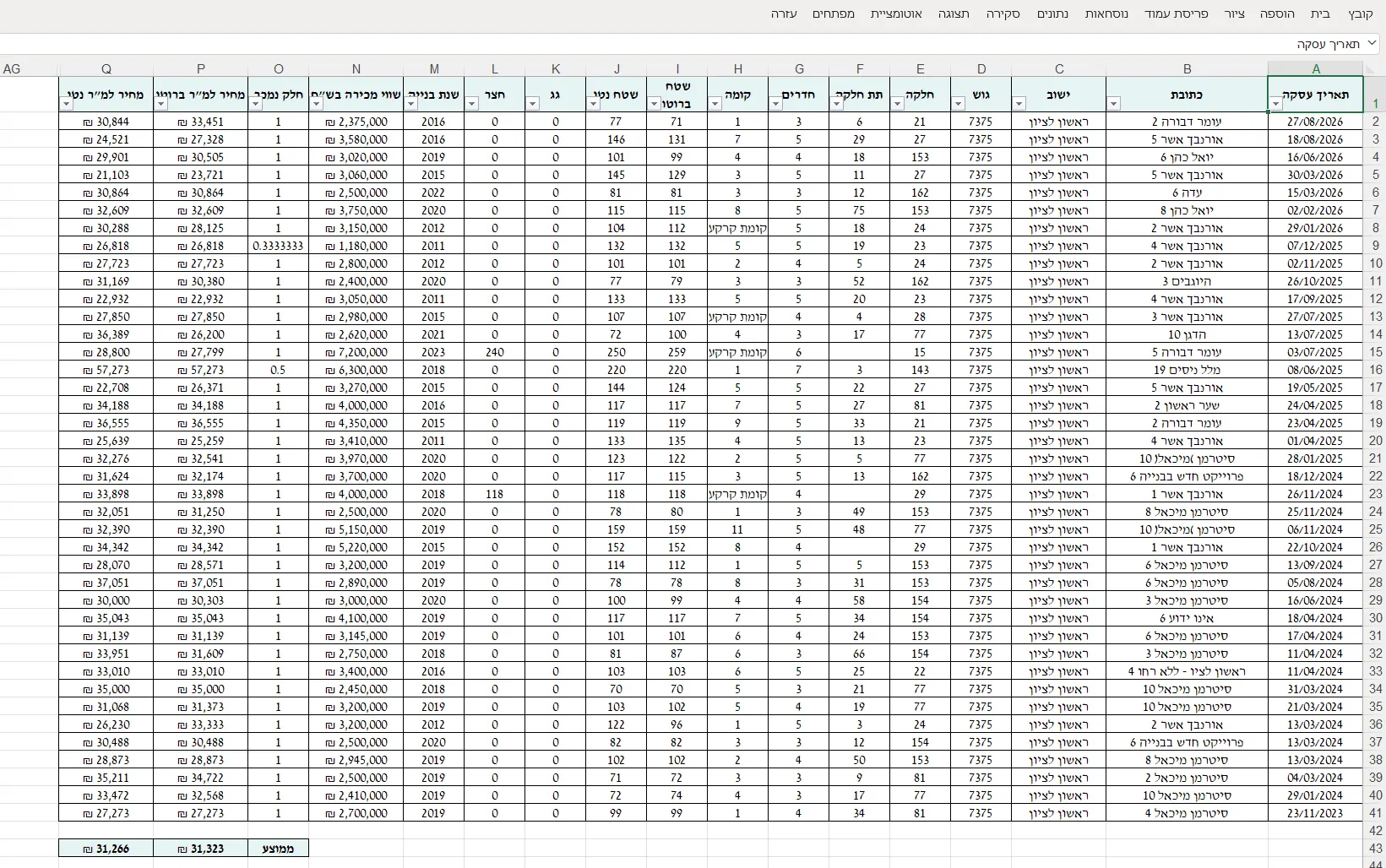The height and width of the screenshot is (868, 1386).
Task: Open filter dropdown for חלק נמכר column
Action: tap(256, 104)
